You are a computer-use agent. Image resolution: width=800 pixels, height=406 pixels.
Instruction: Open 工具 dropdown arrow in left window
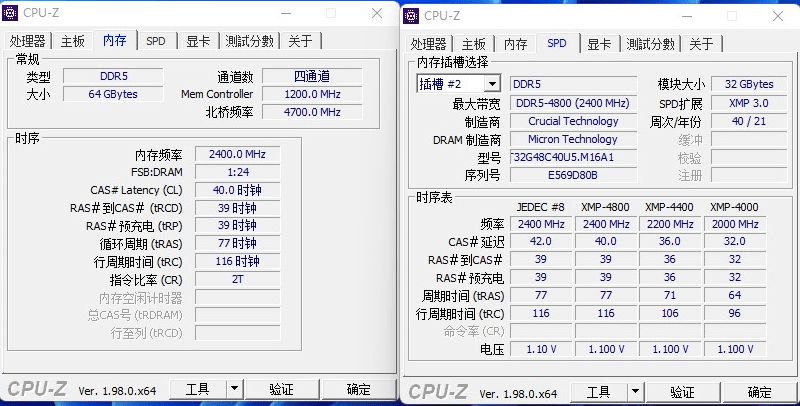coord(234,389)
